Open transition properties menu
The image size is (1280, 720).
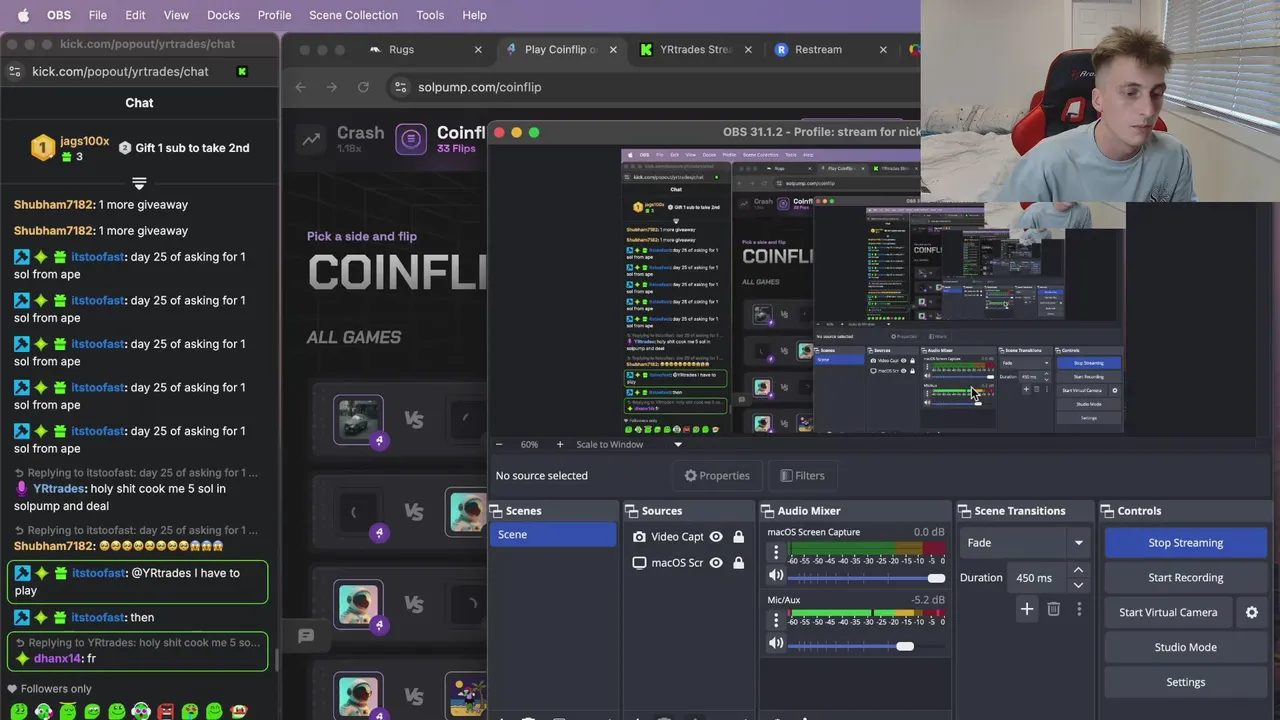[x=1079, y=609]
